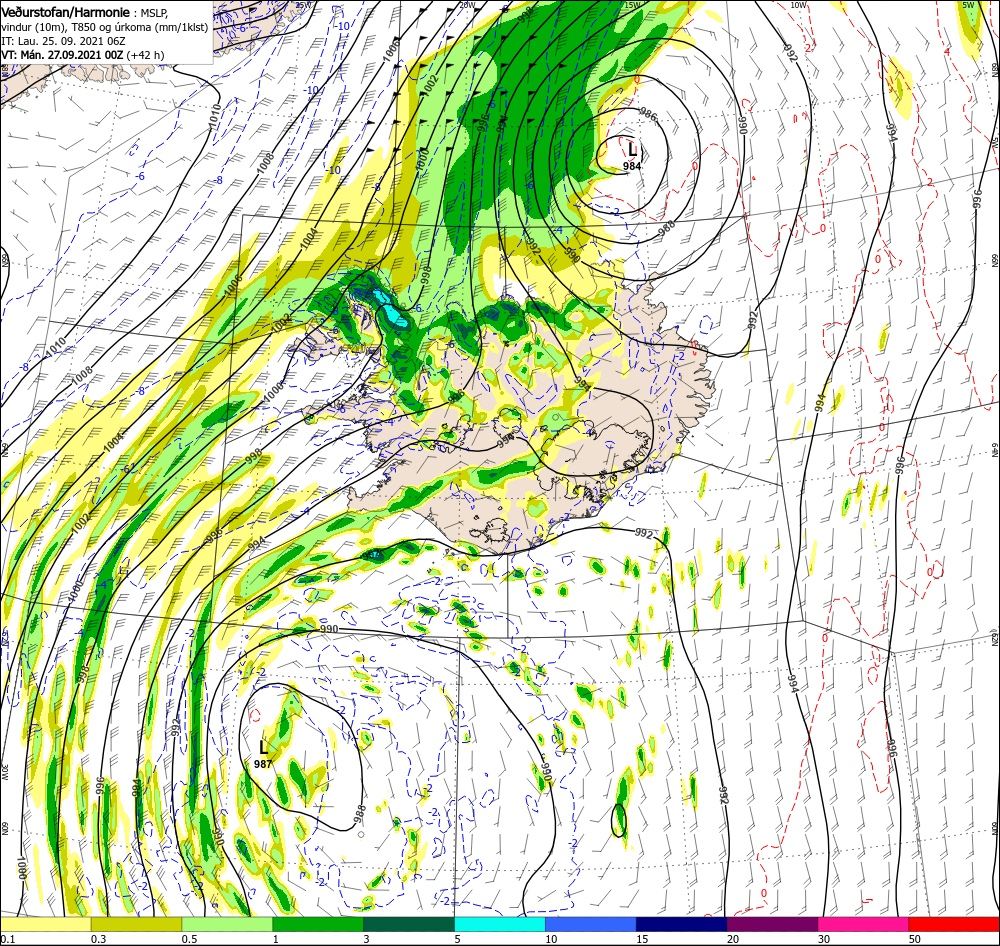Click the 0.3 legend scale value

coord(98,939)
